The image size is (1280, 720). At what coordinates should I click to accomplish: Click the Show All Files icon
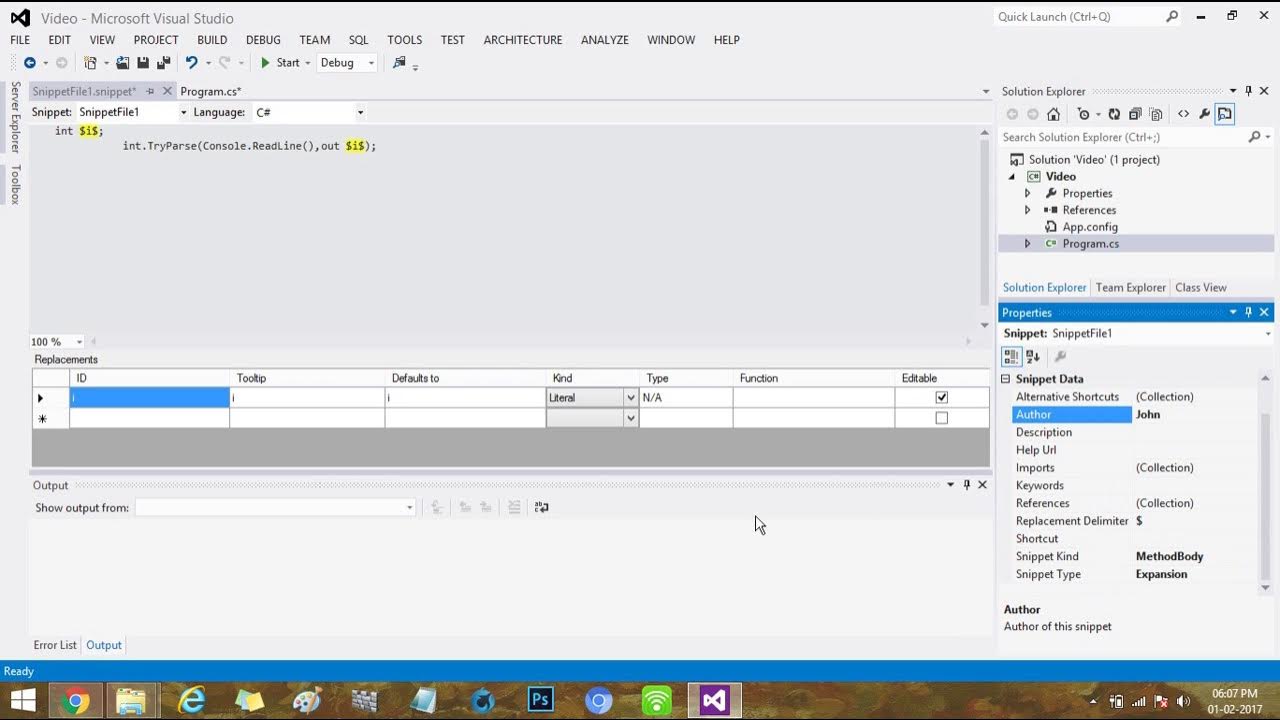(1156, 114)
